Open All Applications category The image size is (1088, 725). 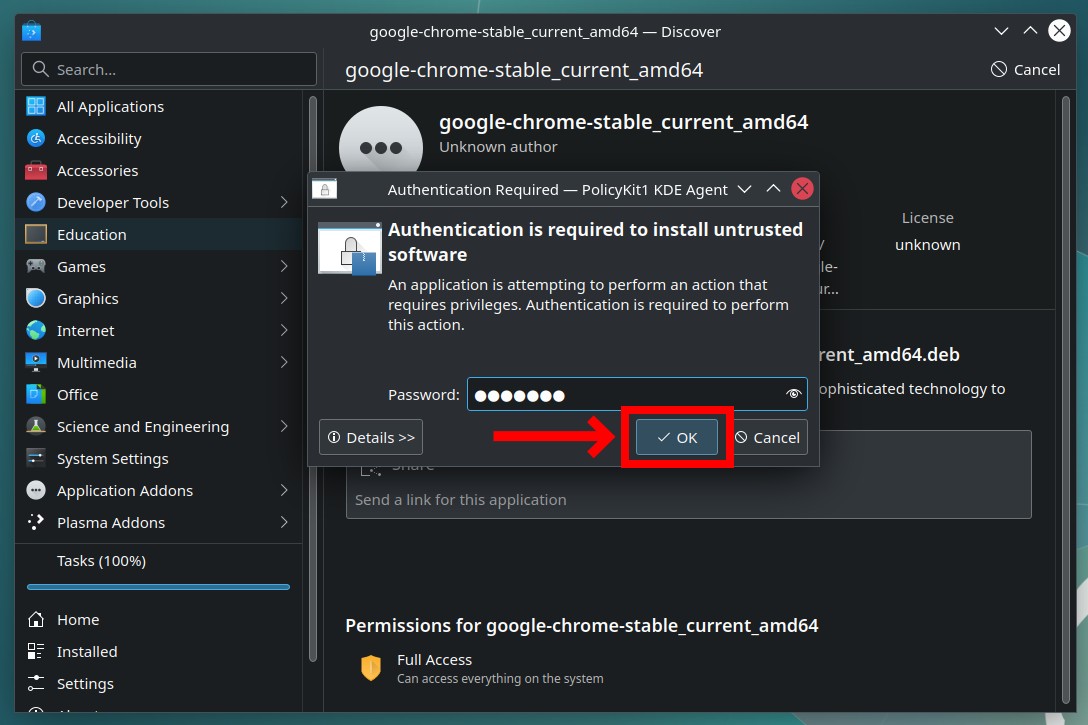[x=159, y=106]
